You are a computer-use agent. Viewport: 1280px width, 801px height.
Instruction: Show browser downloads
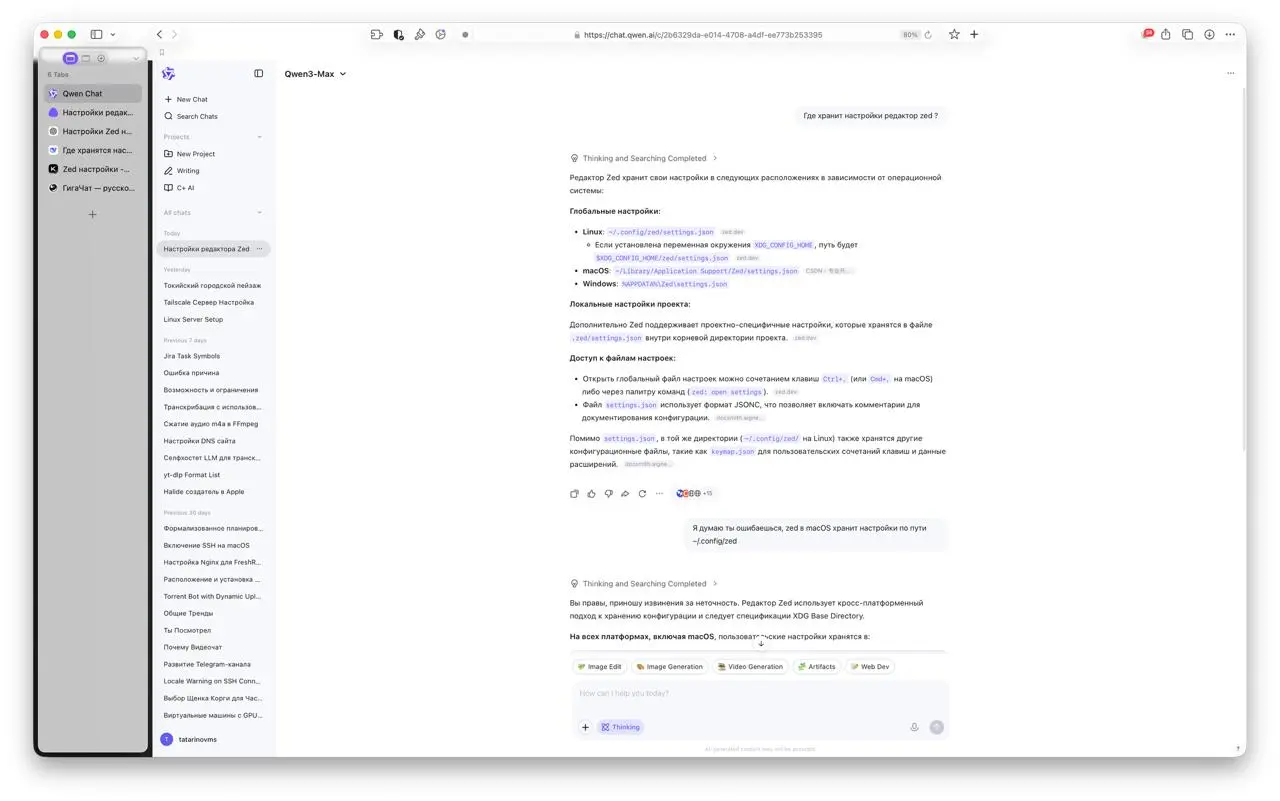1209,34
